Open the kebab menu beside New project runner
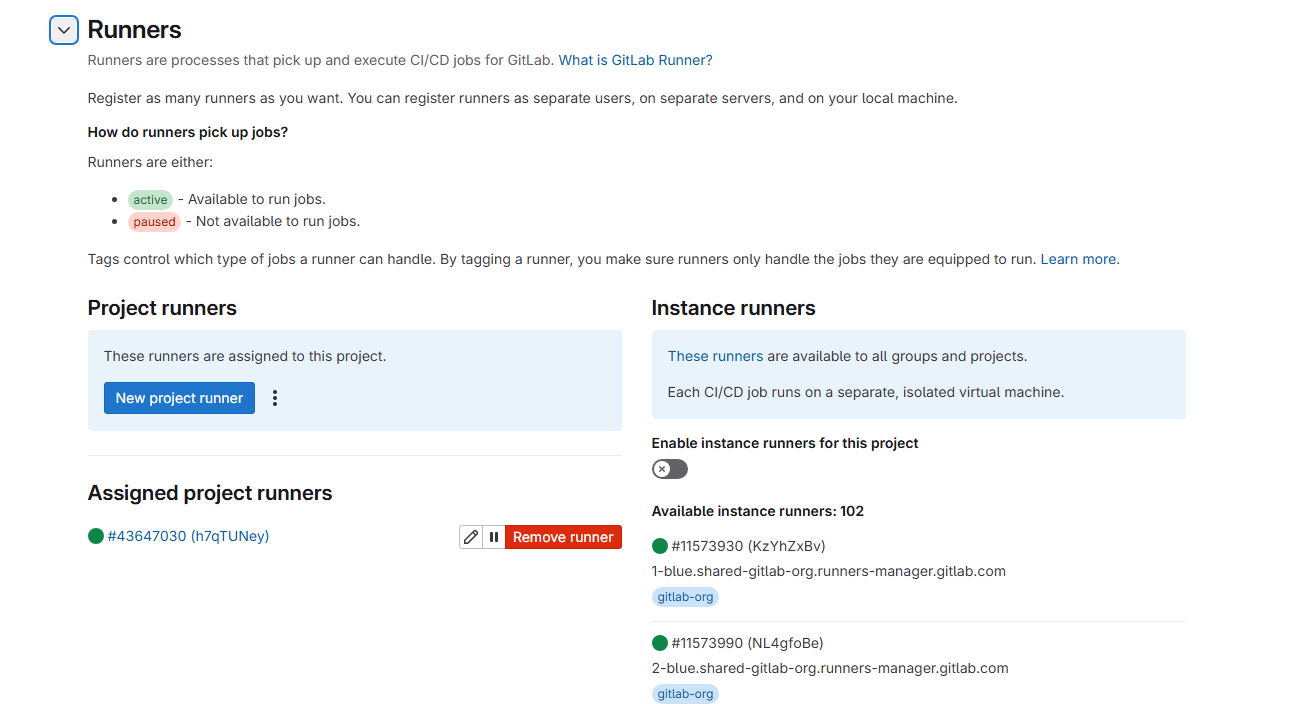The width and height of the screenshot is (1295, 704). [x=275, y=398]
